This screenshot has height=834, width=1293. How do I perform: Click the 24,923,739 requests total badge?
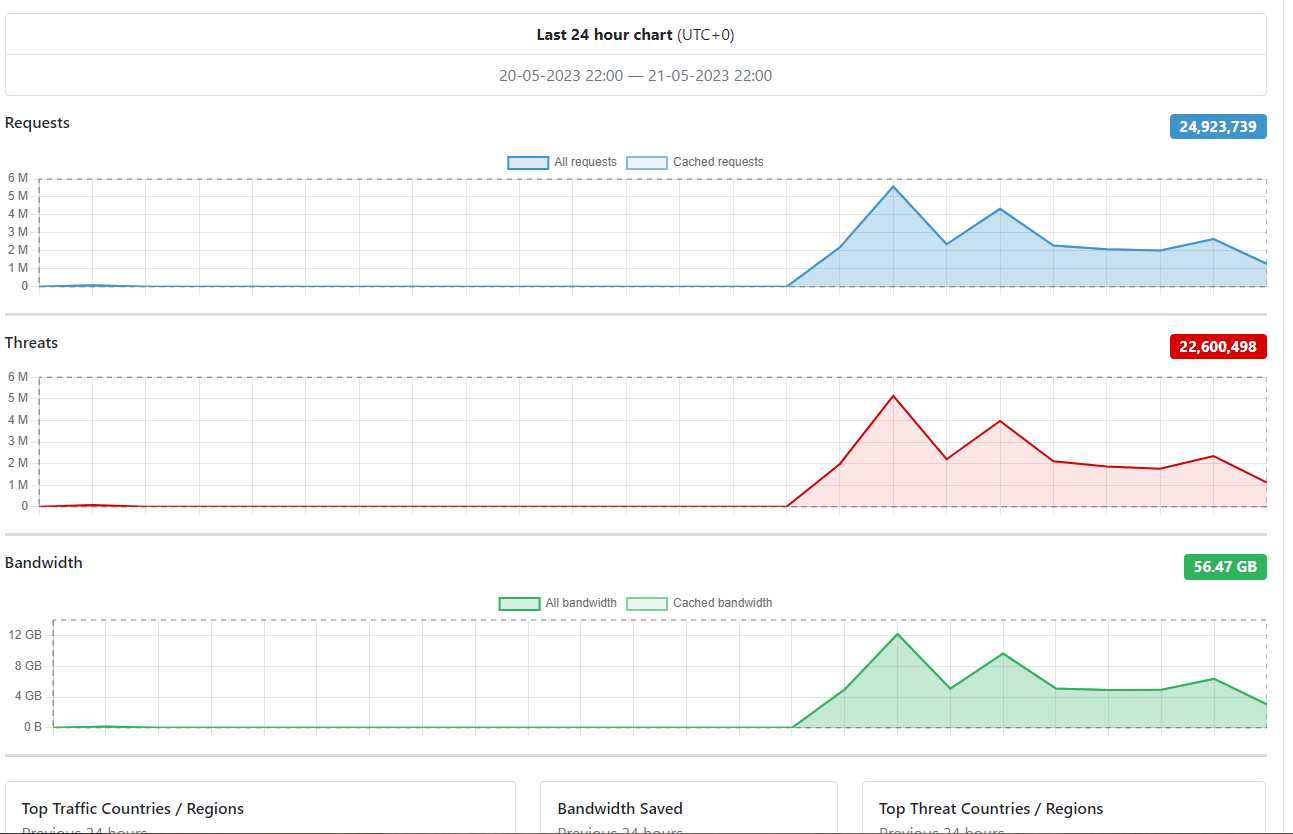[x=1218, y=127]
